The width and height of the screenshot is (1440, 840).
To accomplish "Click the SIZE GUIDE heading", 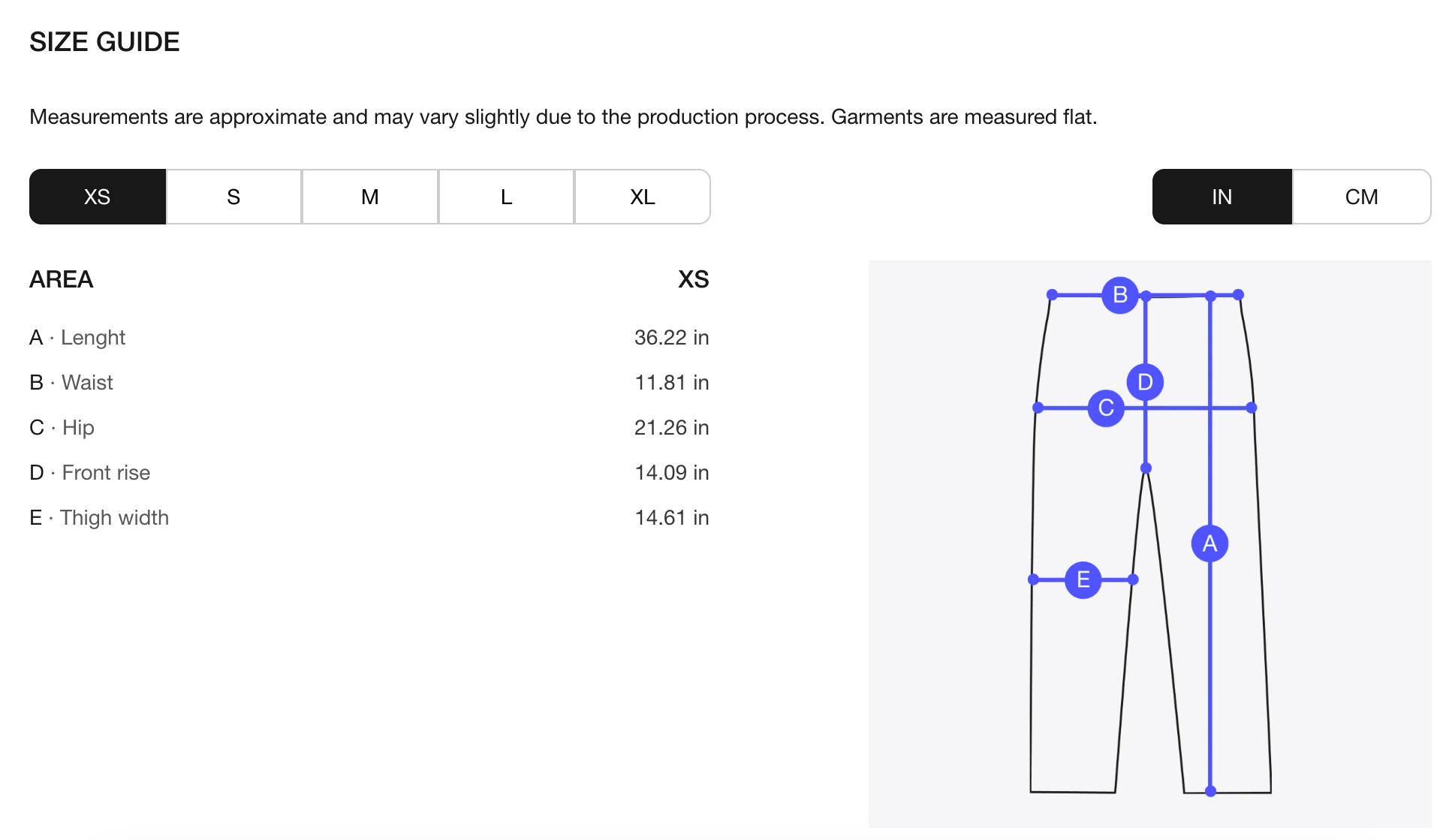I will (104, 42).
